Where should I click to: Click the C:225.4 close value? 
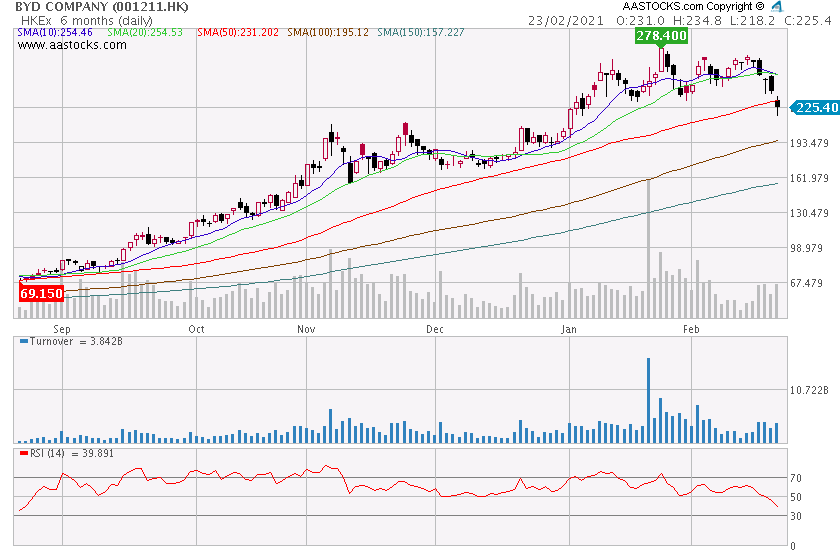point(808,20)
